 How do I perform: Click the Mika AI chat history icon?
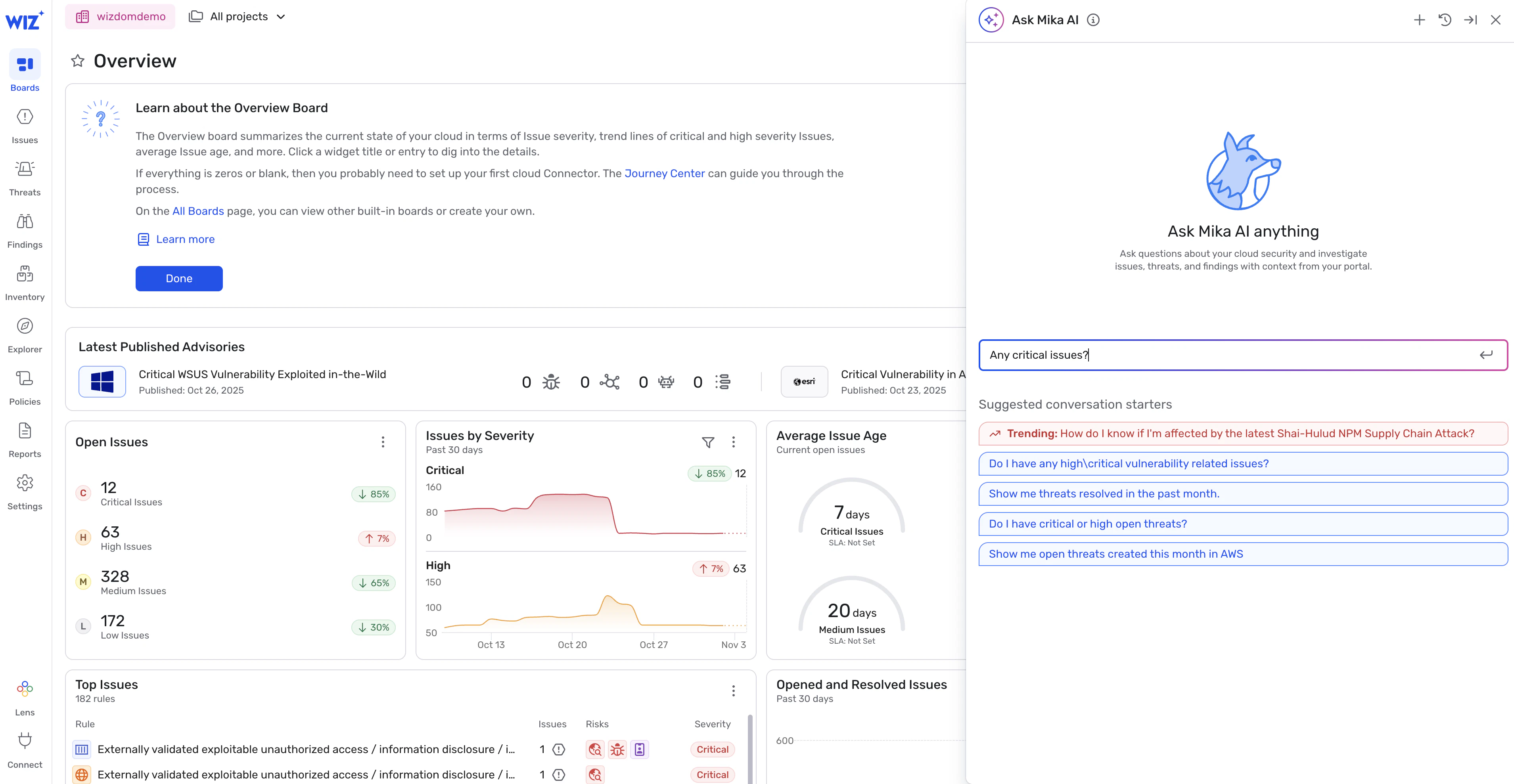click(x=1445, y=20)
